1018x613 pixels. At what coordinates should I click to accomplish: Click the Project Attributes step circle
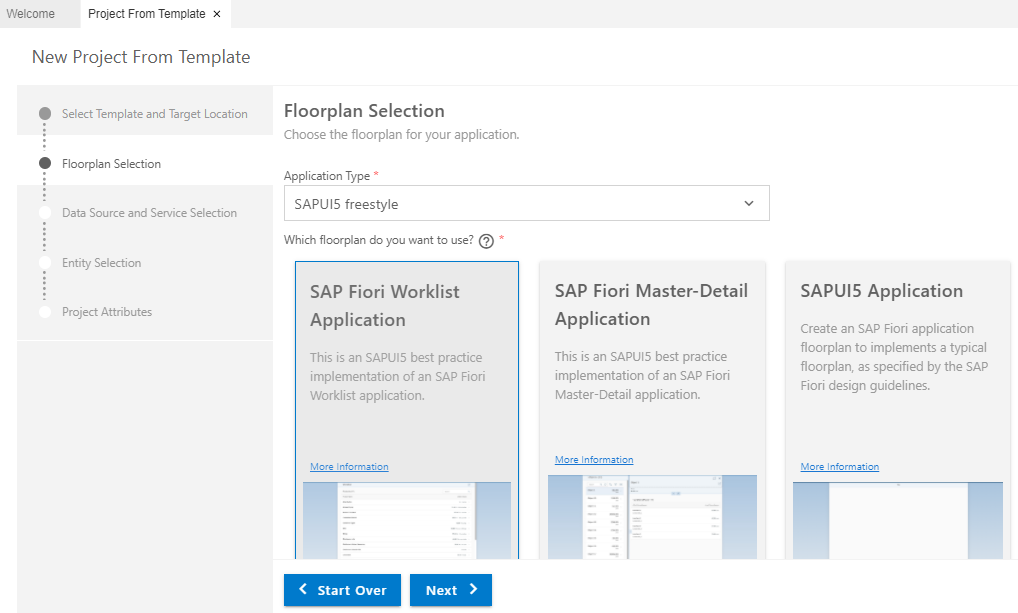pos(45,312)
